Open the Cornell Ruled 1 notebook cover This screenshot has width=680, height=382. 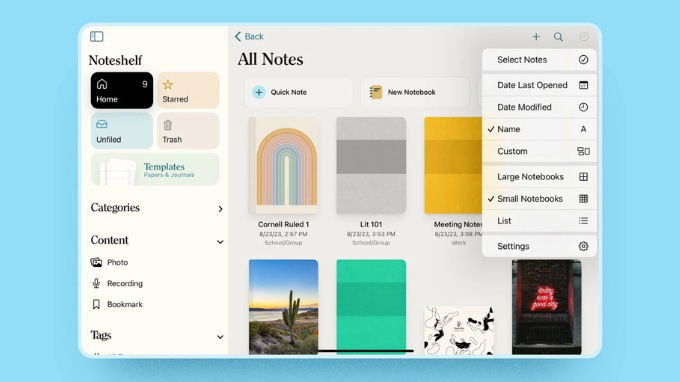284,165
